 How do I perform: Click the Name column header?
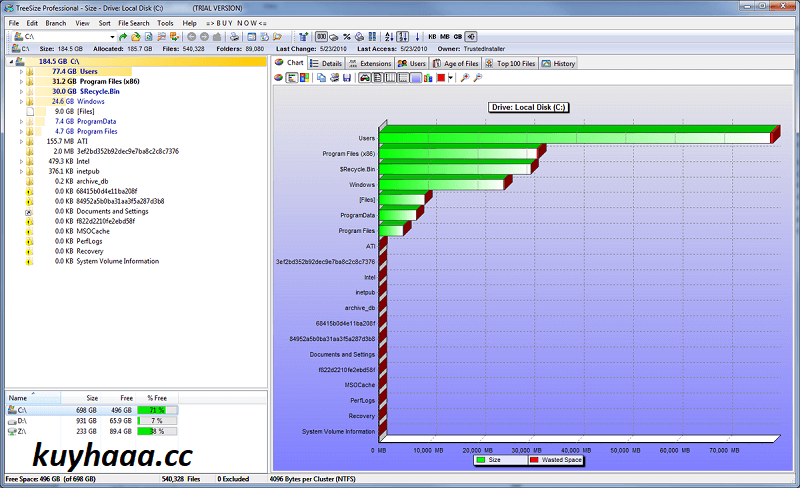pos(33,398)
